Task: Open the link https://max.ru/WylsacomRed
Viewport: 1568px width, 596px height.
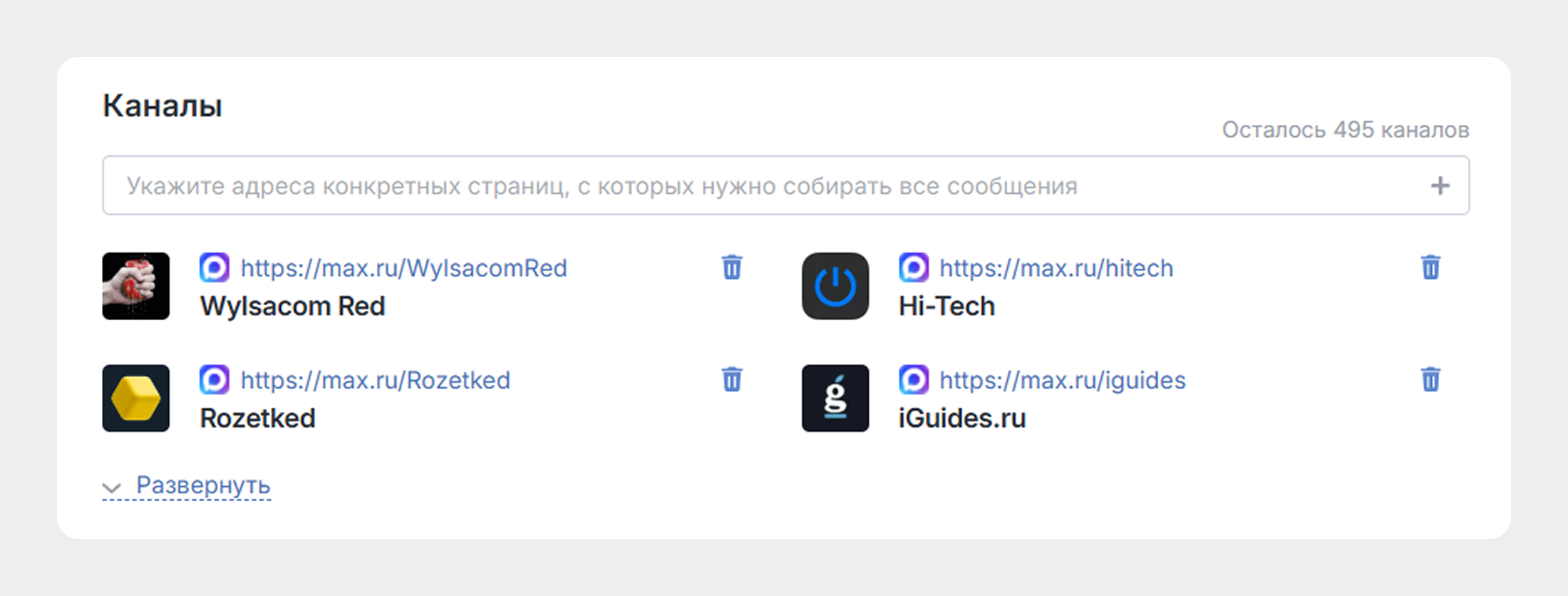Action: 404,268
